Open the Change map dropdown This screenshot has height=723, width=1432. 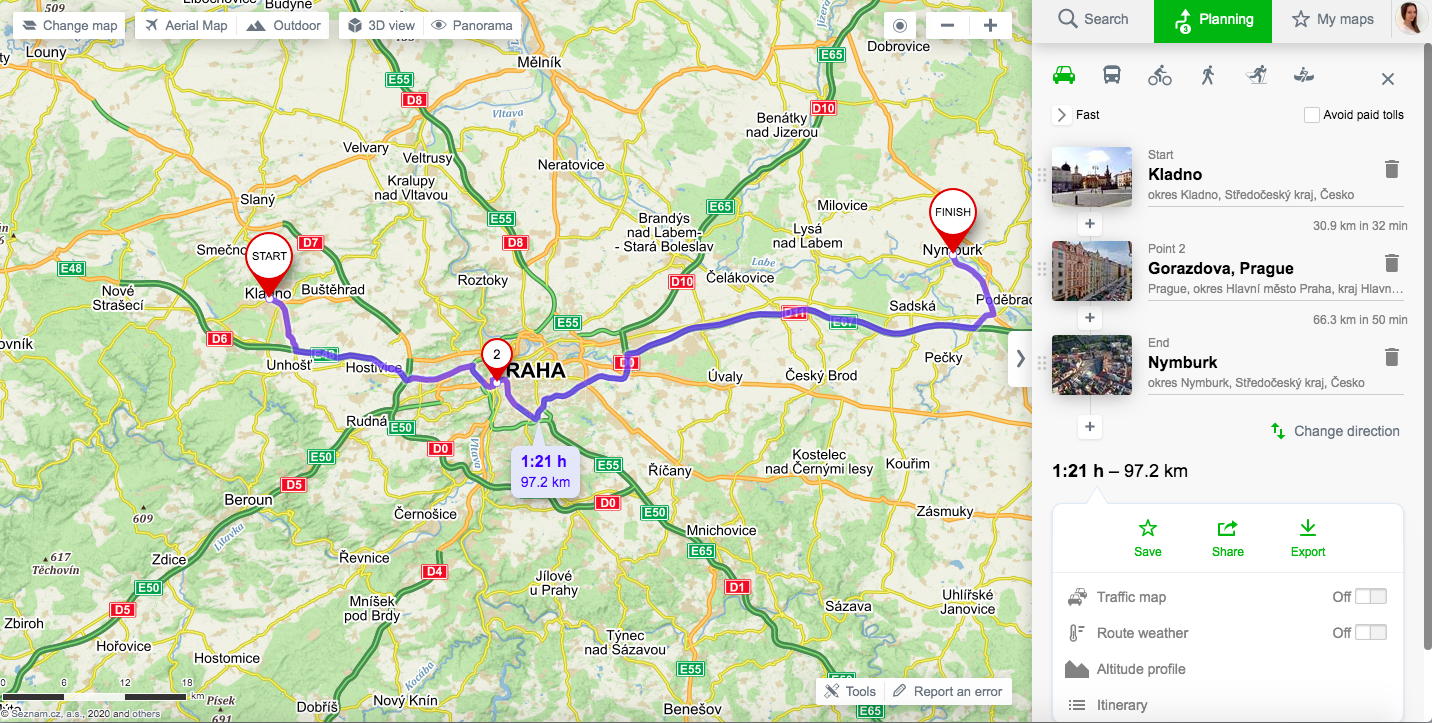(69, 26)
